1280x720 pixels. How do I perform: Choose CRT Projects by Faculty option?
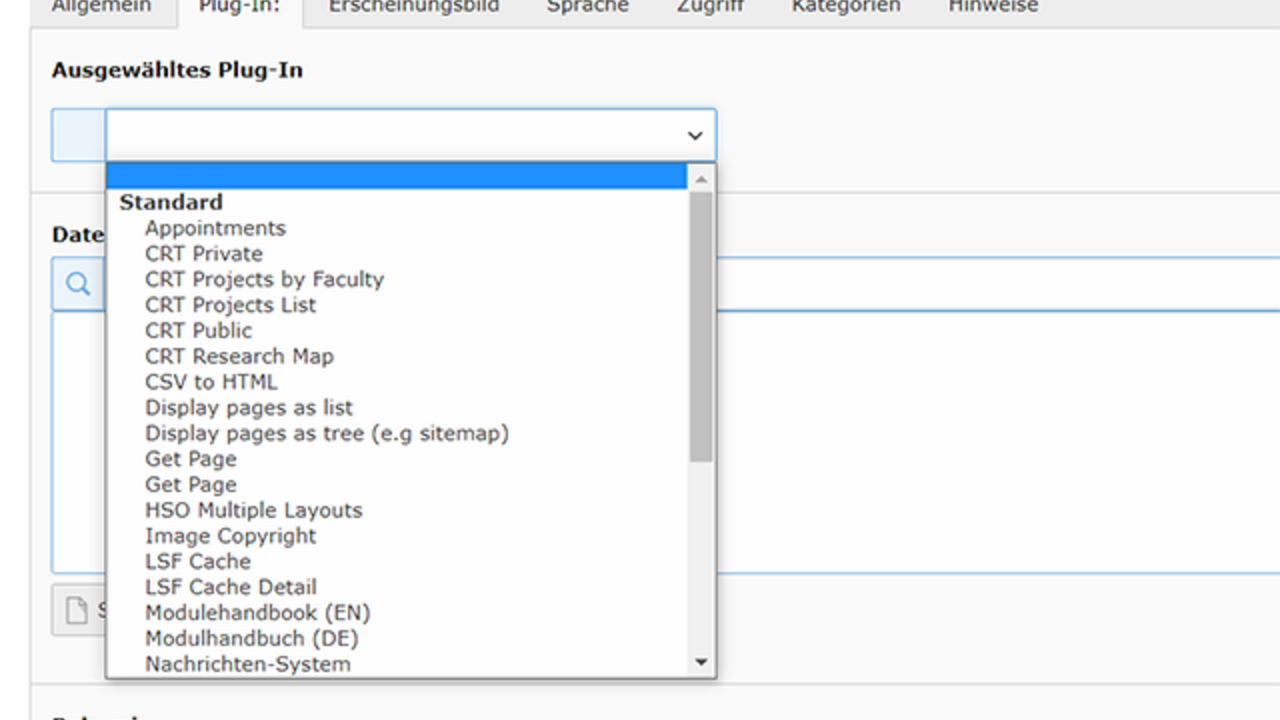264,279
